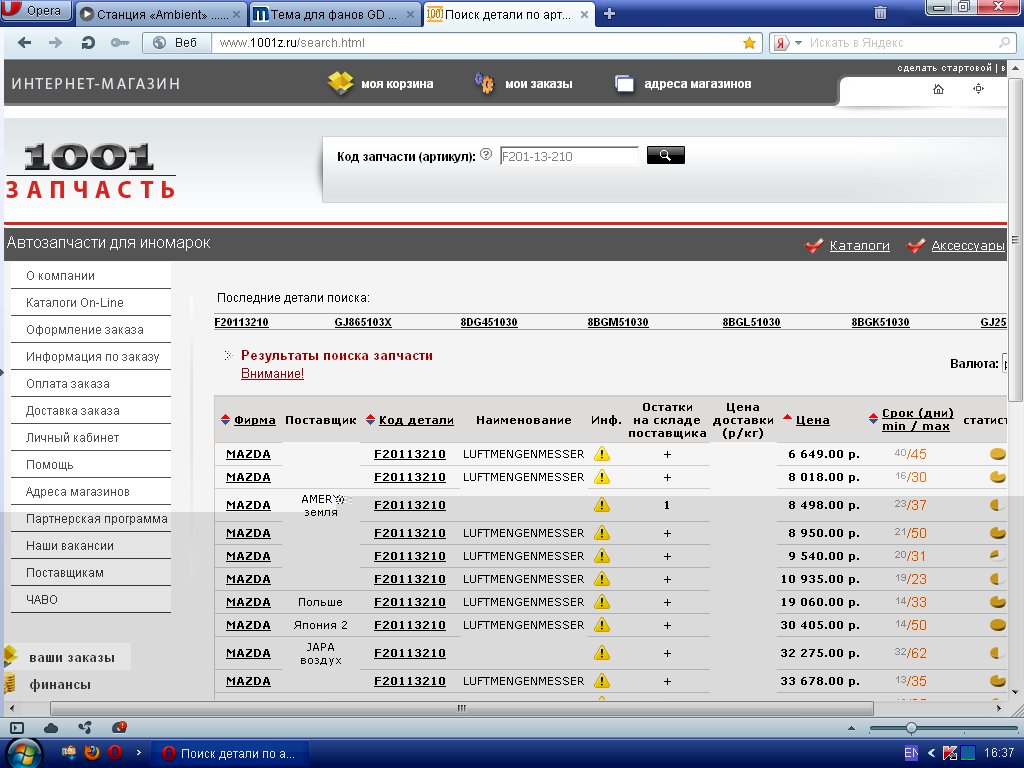Click F20113210 code in 9 540.00 р. row
1024x768 pixels.
coord(409,556)
